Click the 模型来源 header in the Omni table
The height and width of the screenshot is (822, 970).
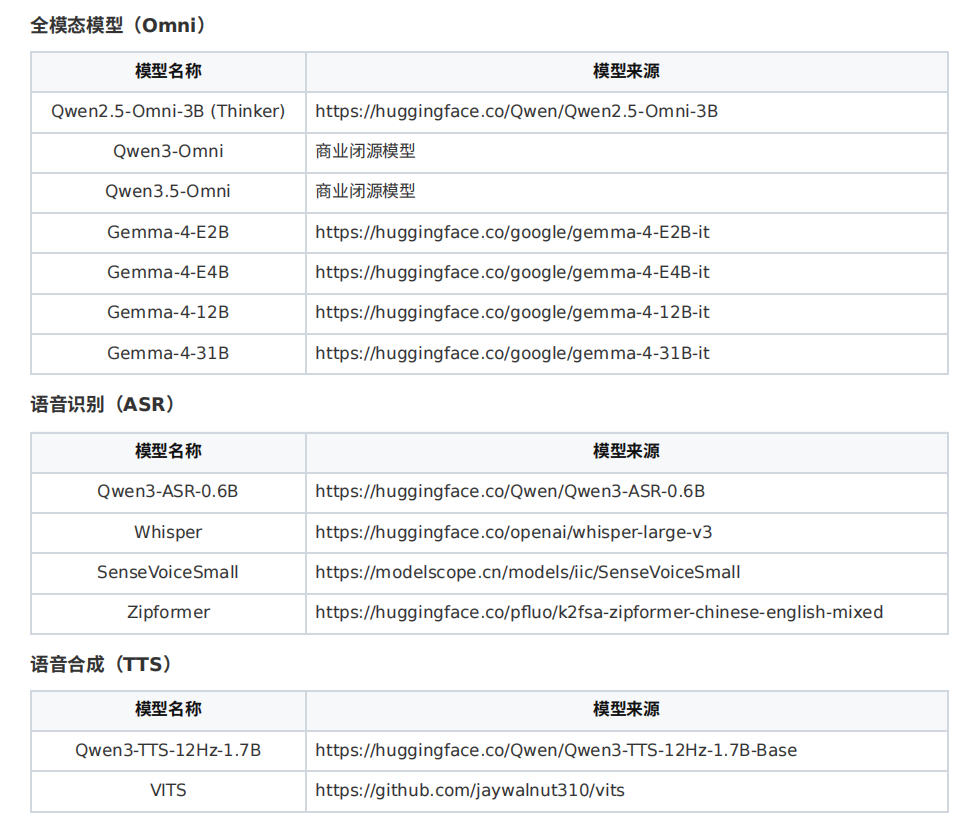tap(626, 72)
